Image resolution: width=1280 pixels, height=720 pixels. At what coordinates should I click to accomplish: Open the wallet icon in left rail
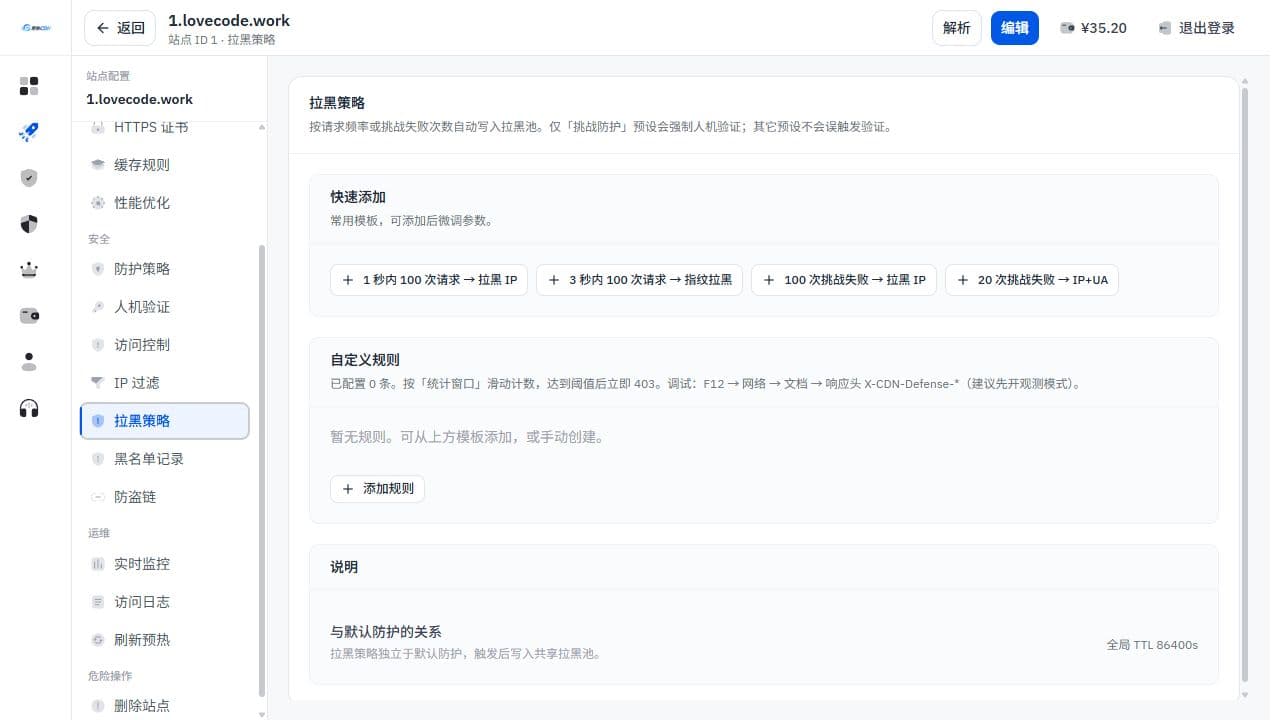(29, 316)
